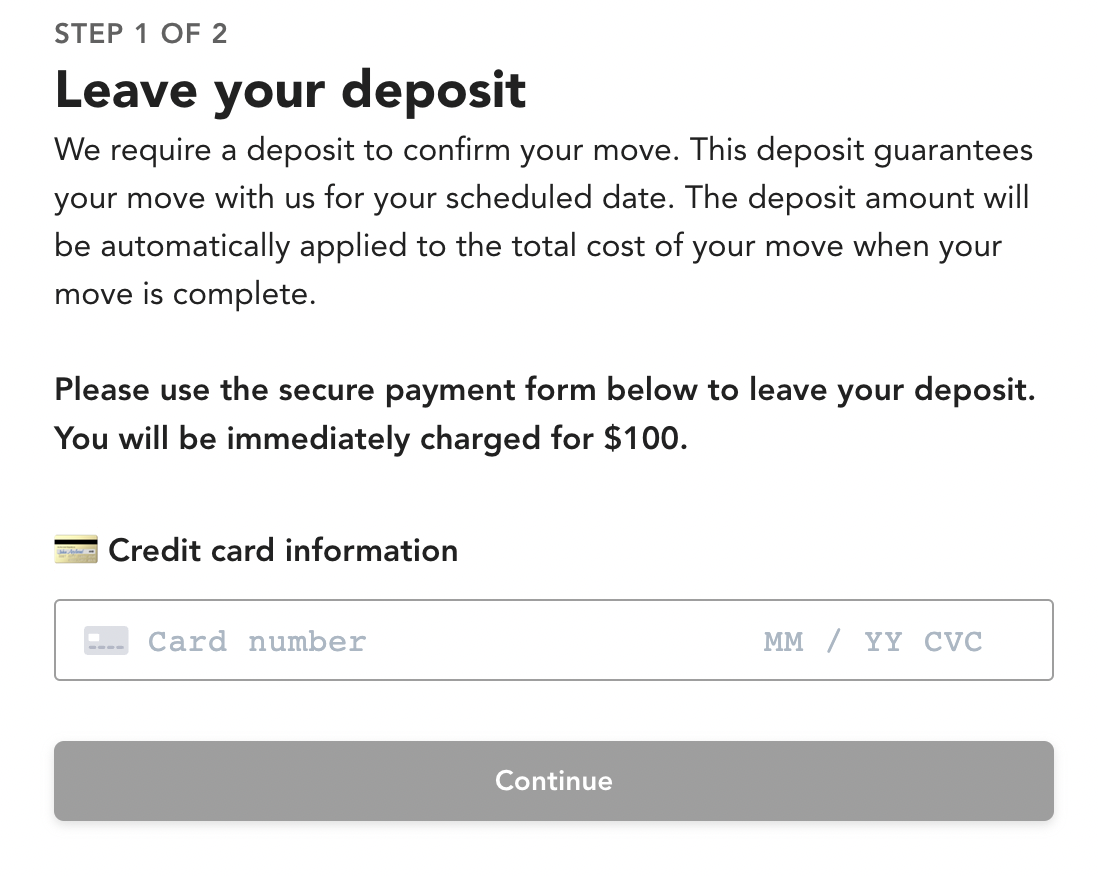Click the "Please use the secure payment form" line
Image resolution: width=1098 pixels, height=876 pixels.
coord(545,389)
